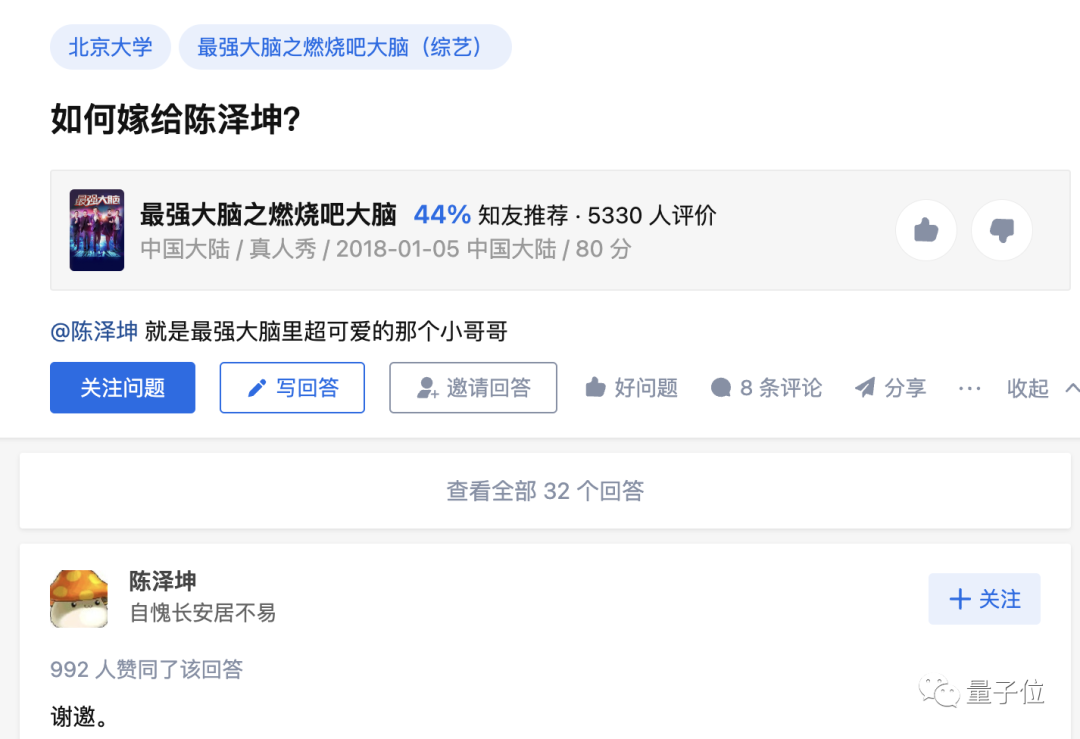
Task: Open the 8 条评论 comment bubble icon
Action: point(720,388)
